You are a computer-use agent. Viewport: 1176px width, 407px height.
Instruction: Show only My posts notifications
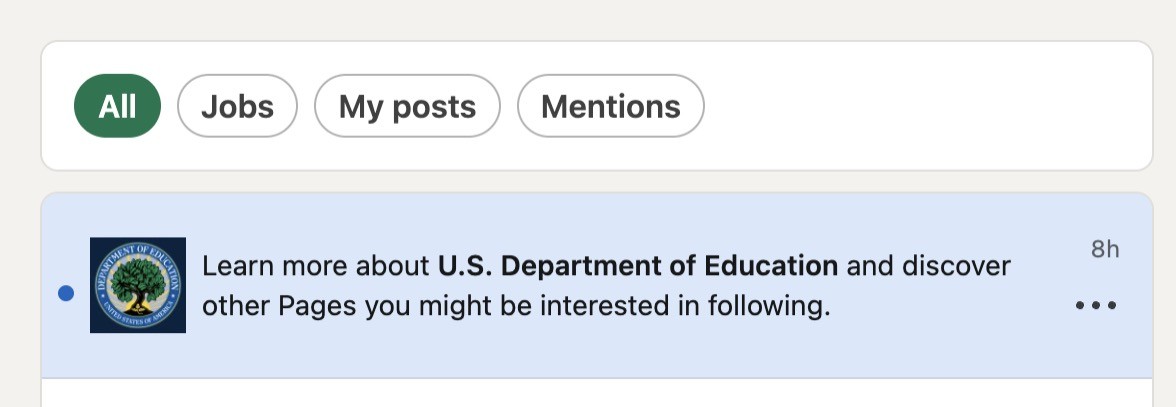pyautogui.click(x=407, y=106)
